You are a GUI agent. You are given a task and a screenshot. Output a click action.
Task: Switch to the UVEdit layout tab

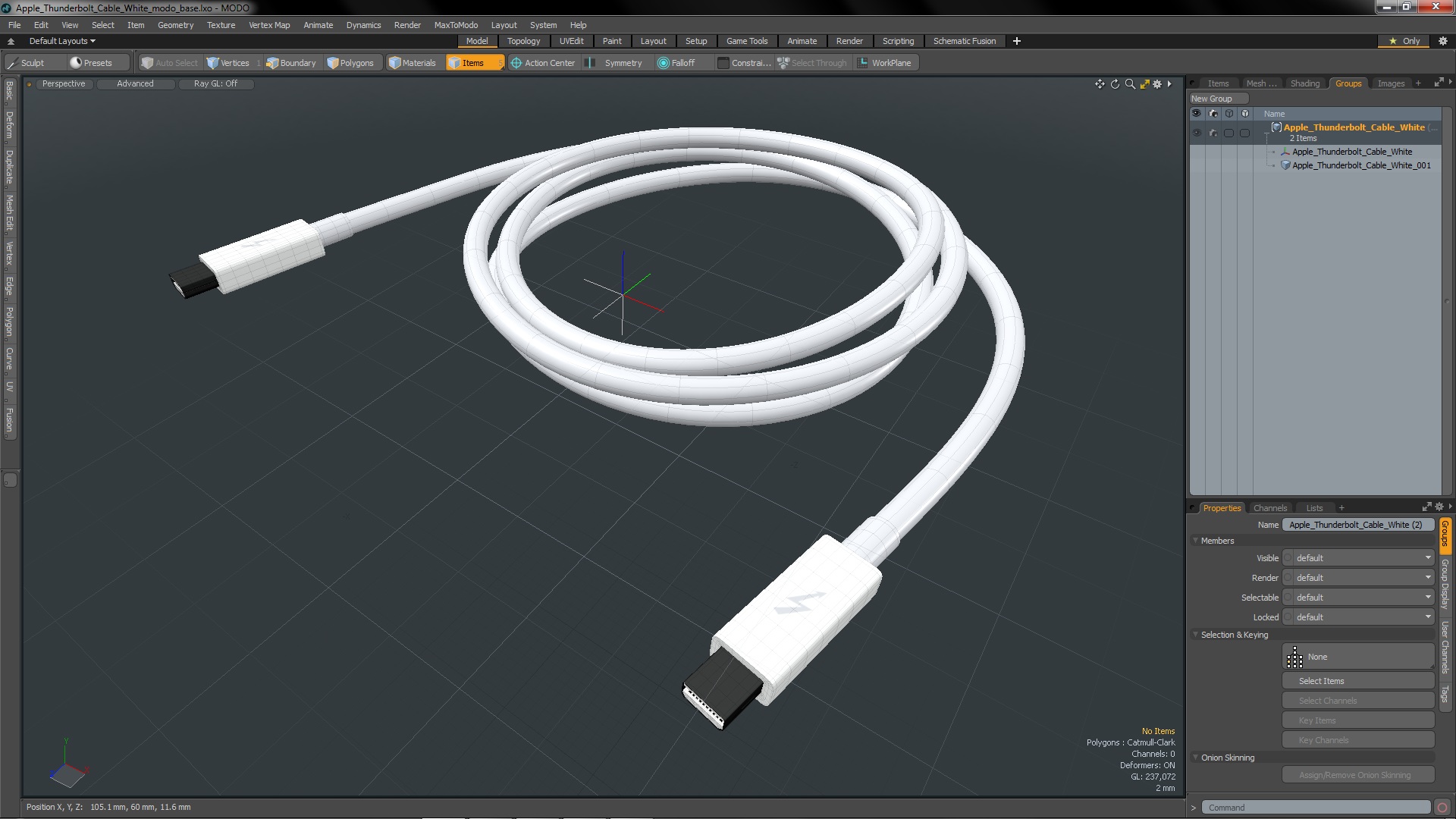[571, 41]
